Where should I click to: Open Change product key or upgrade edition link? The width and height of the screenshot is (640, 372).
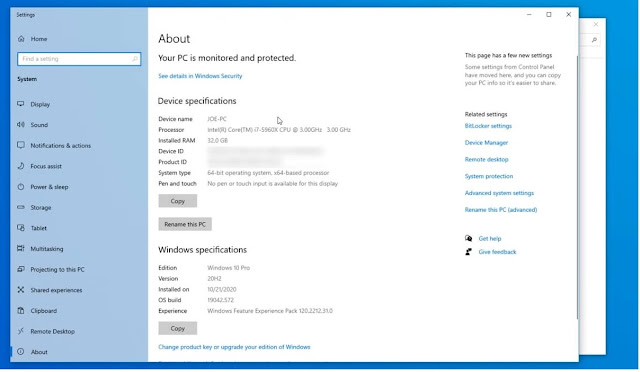234,347
